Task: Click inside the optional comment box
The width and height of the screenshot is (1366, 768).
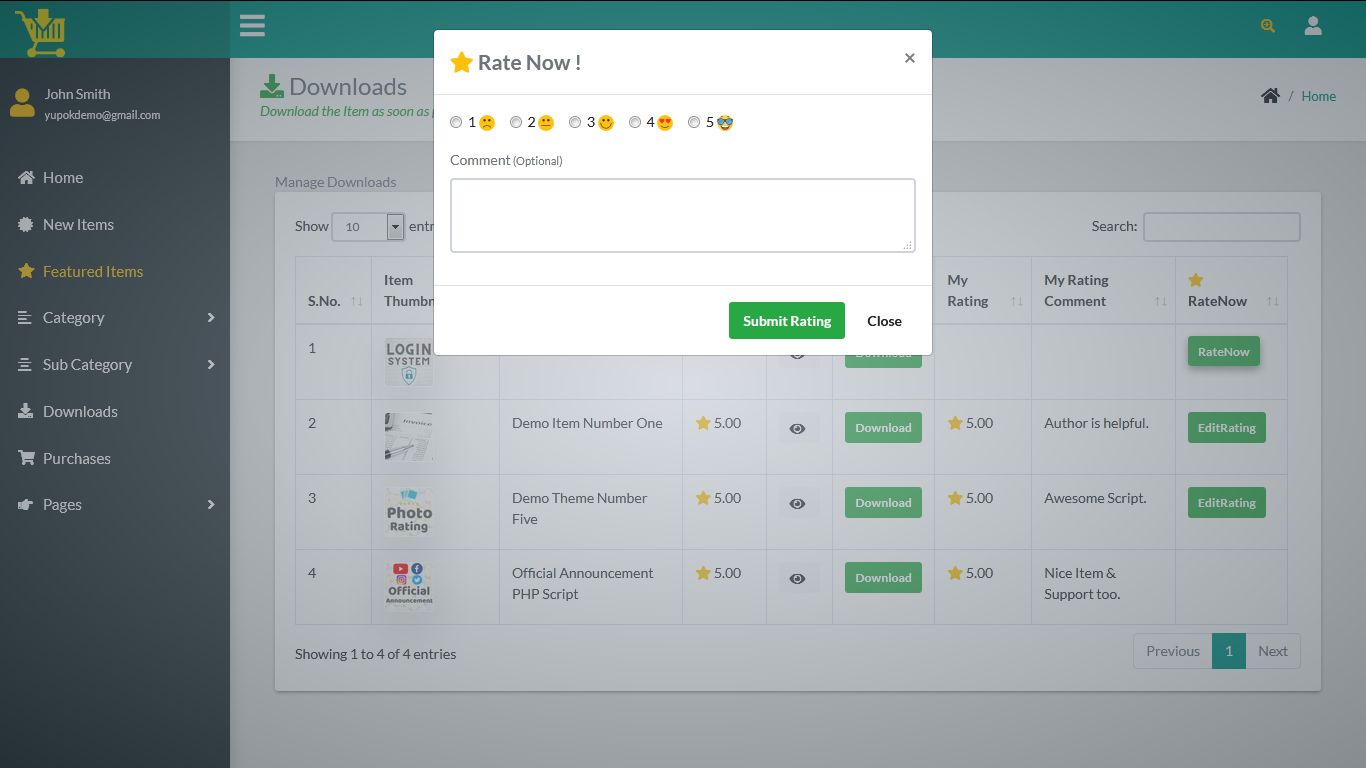Action: 683,215
